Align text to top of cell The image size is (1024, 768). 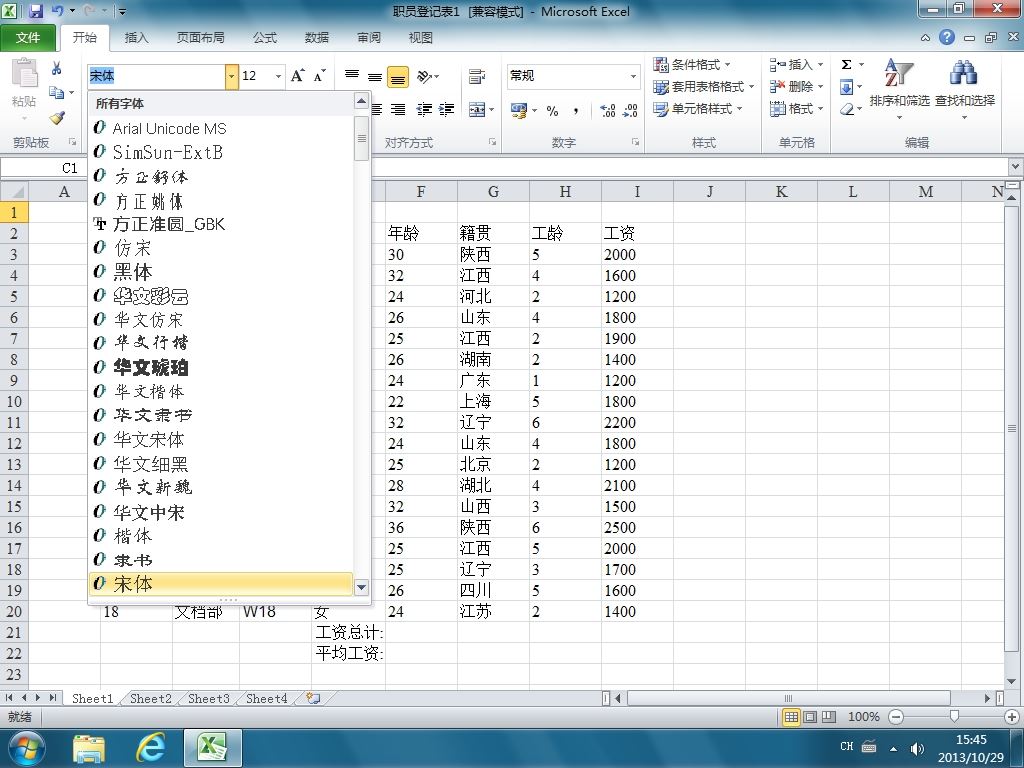[352, 76]
